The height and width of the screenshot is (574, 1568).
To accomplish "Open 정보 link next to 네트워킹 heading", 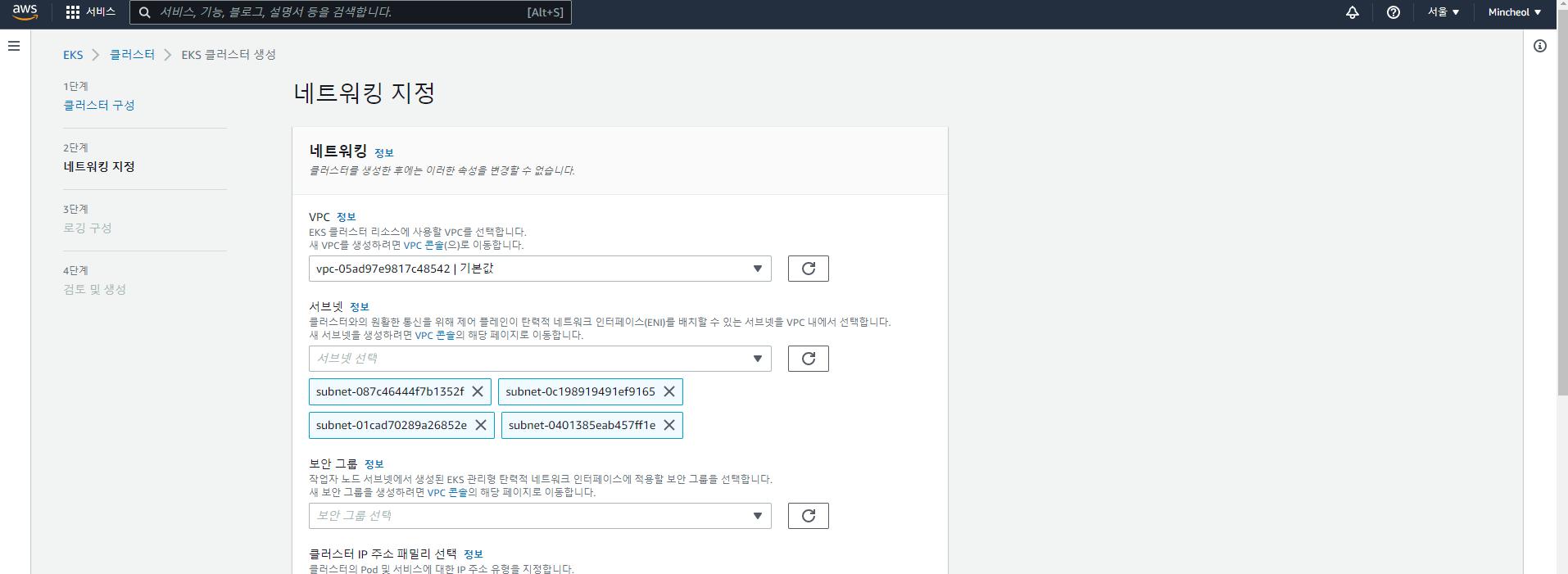I will 384,153.
